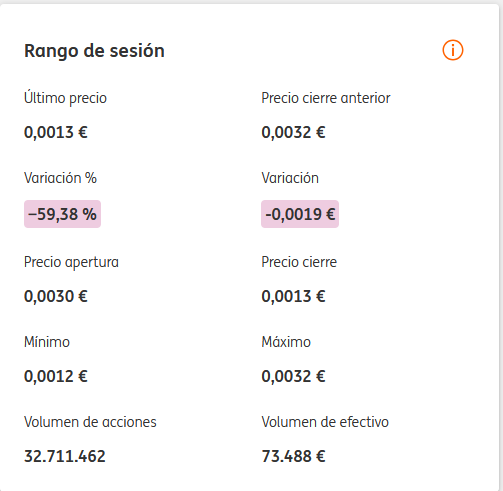Click the -0,0019 € variation badge
Screen dimensions: 503x491
pyautogui.click(x=300, y=214)
